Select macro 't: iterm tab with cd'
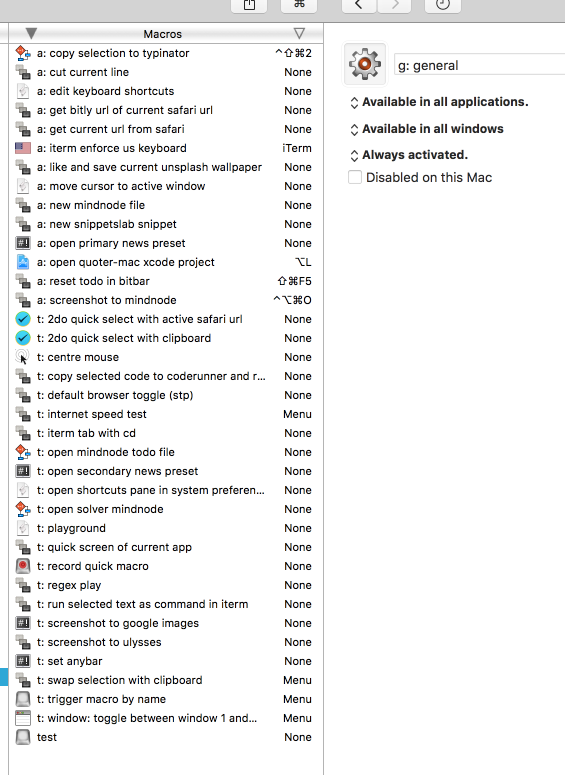Viewport: 565px width, 775px height. tap(166, 433)
